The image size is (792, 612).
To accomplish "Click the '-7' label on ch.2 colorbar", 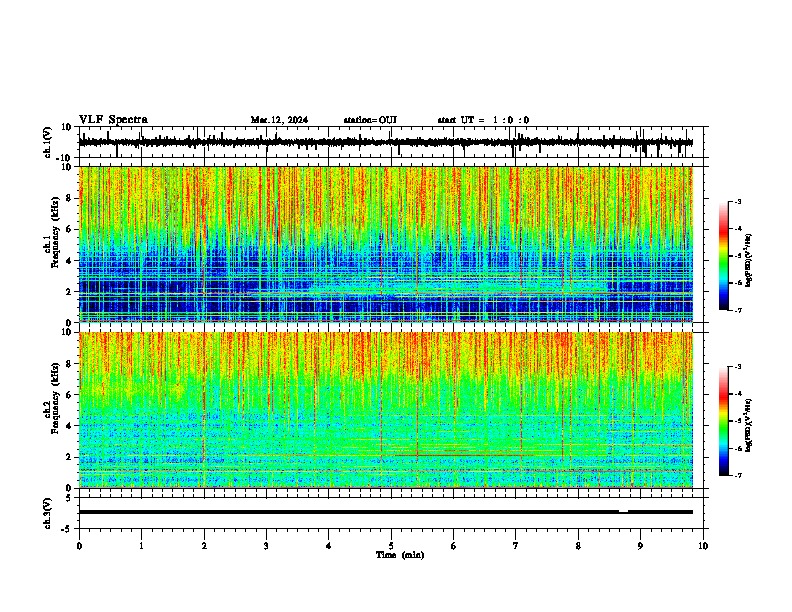I will pyautogui.click(x=738, y=475).
